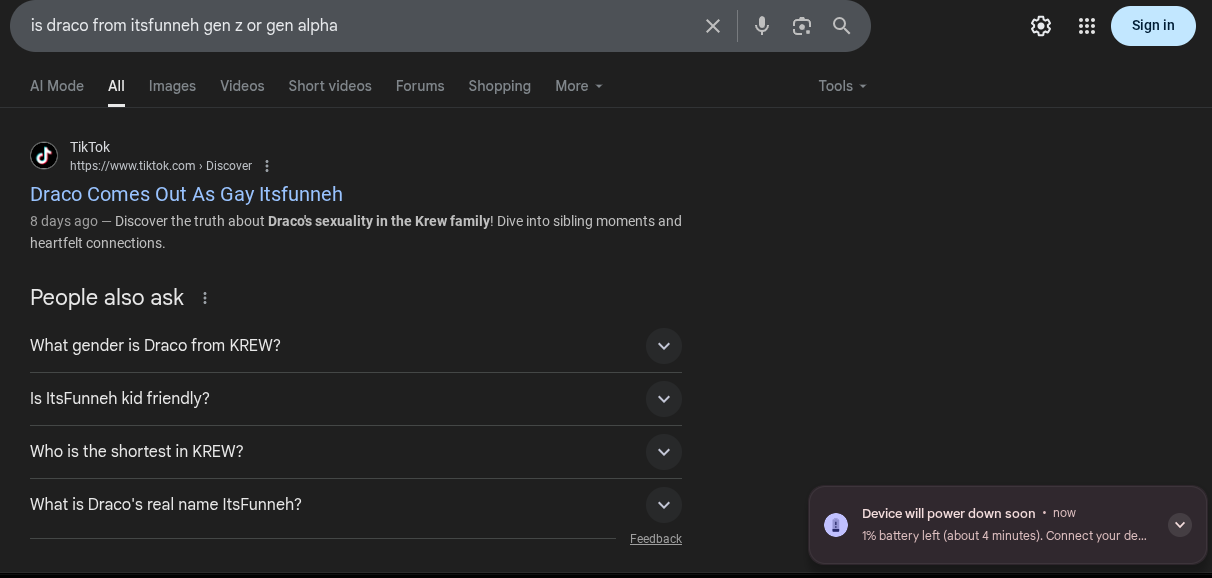Switch to Images tab
This screenshot has height=578, width=1212.
point(172,86)
